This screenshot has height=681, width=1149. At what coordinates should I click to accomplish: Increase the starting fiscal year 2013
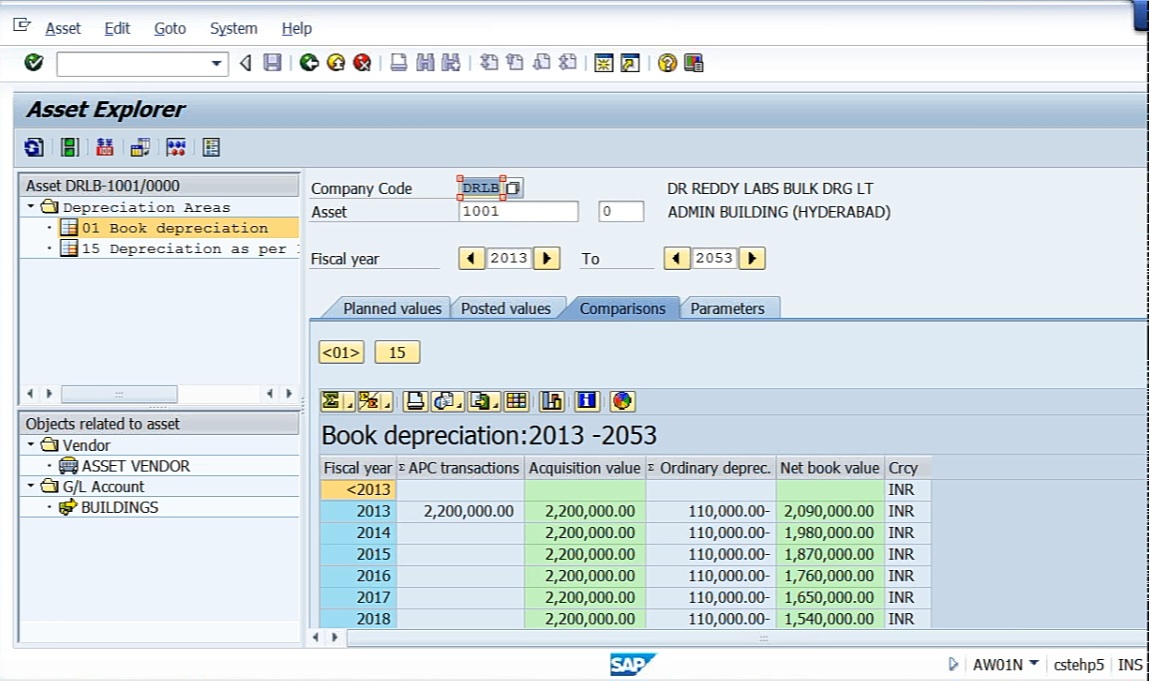coord(547,258)
